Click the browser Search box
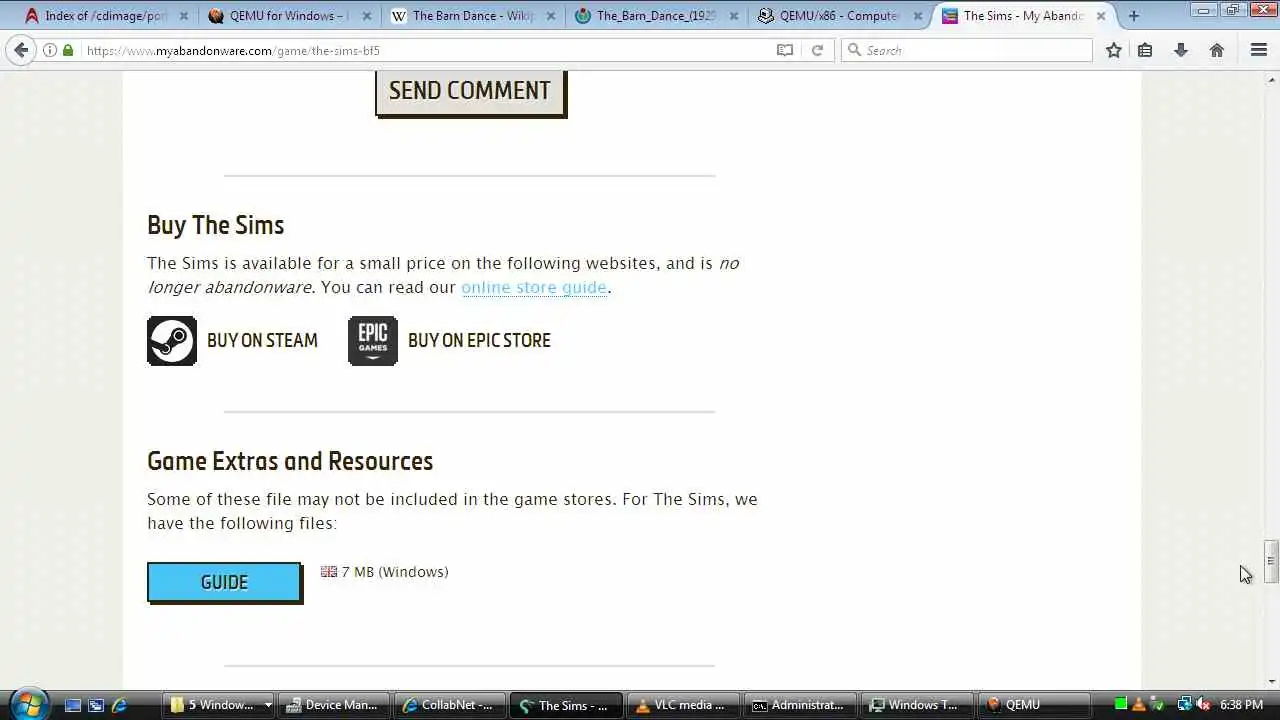The width and height of the screenshot is (1280, 720). pyautogui.click(x=966, y=50)
